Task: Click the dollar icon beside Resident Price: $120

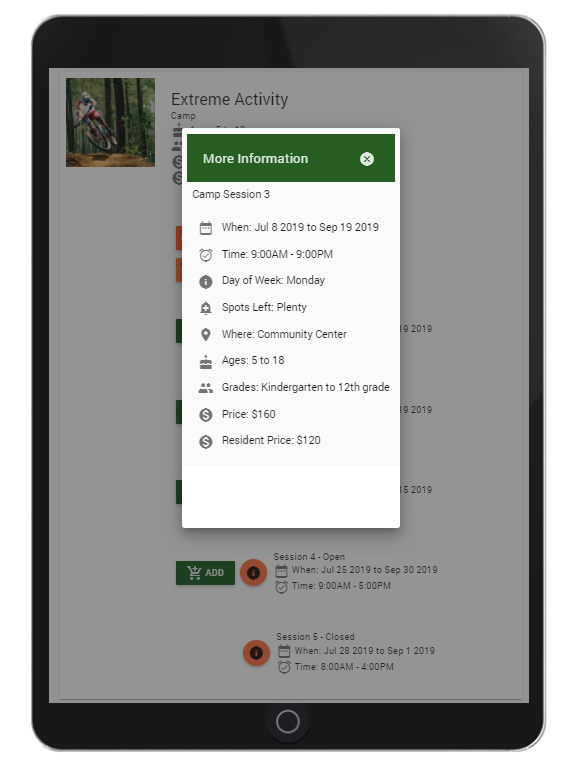Action: (x=206, y=441)
